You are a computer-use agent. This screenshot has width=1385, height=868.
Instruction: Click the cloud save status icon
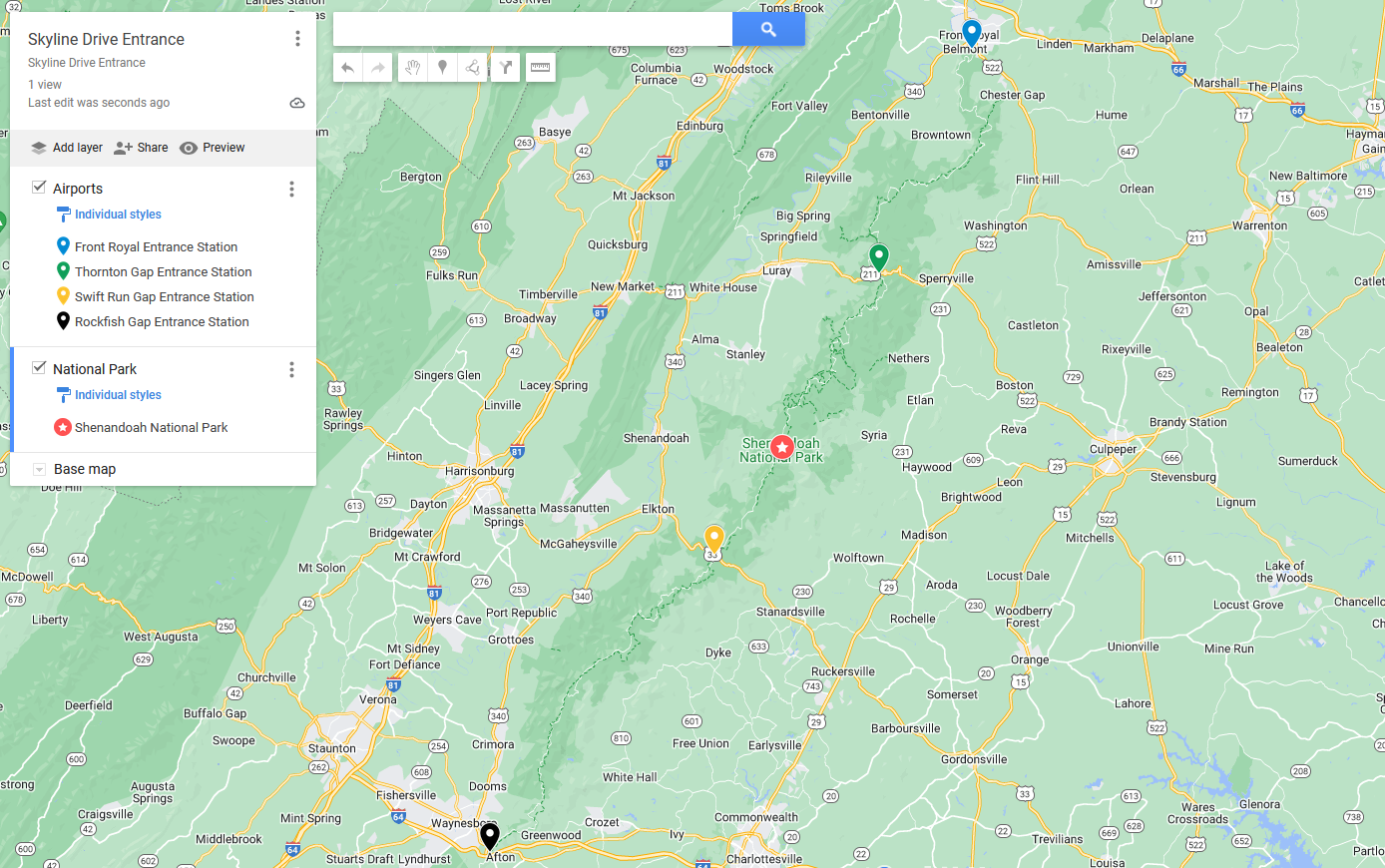pos(297,103)
